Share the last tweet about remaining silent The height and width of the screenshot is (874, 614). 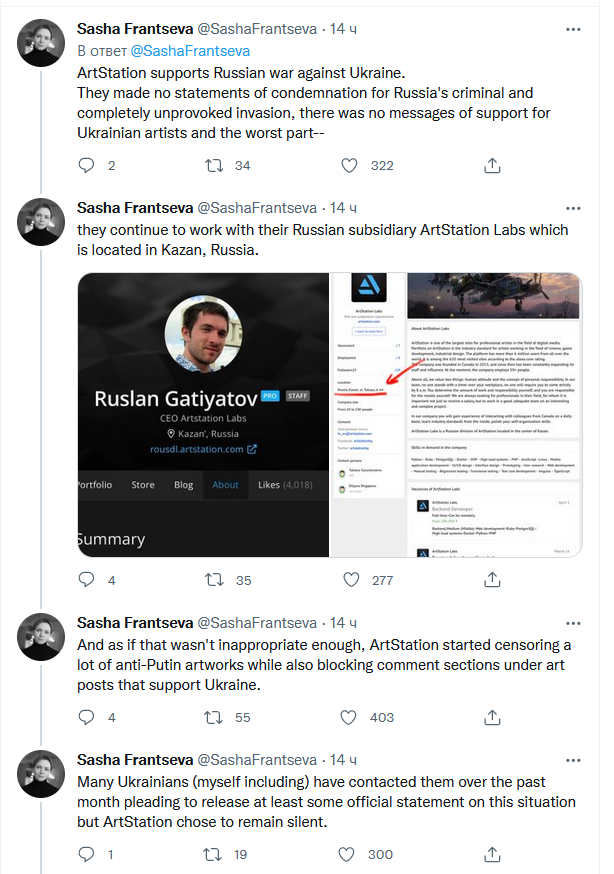pyautogui.click(x=491, y=854)
